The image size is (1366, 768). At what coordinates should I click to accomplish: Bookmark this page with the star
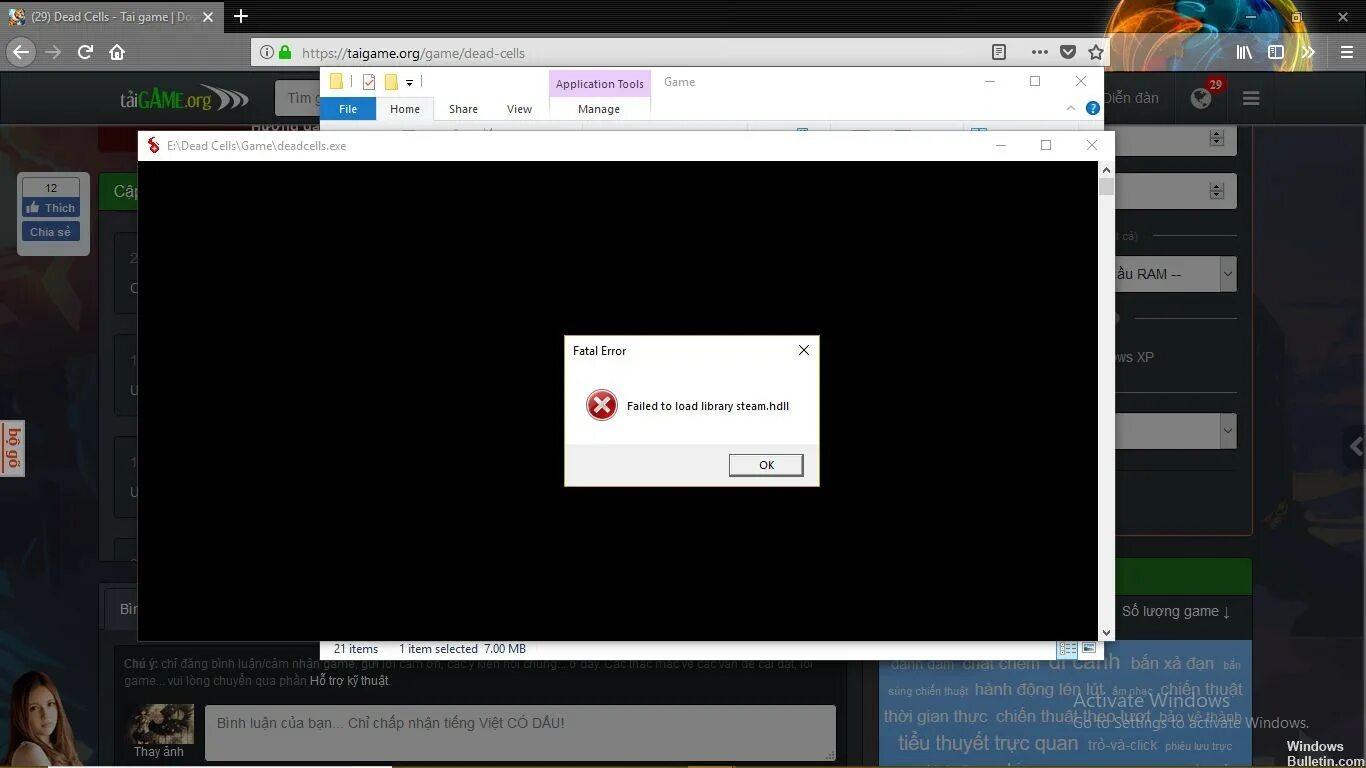1096,52
